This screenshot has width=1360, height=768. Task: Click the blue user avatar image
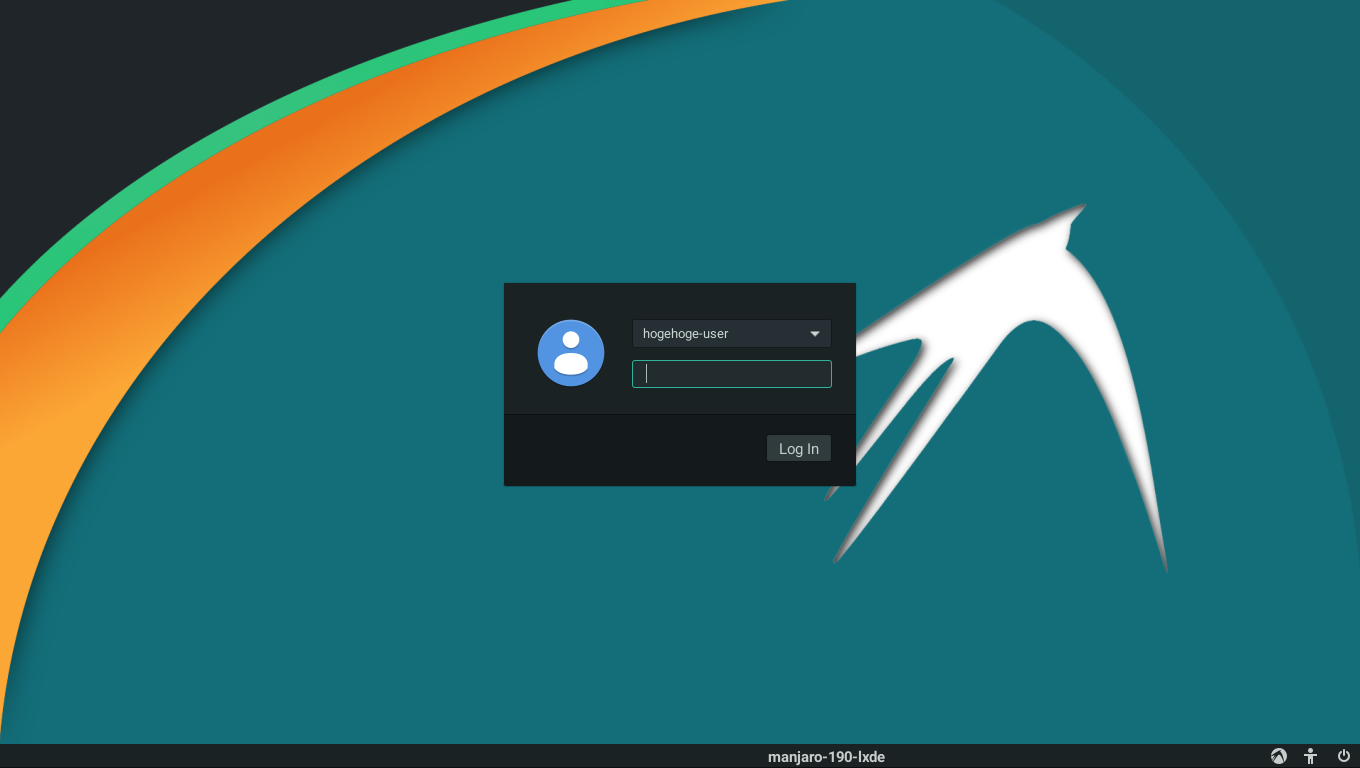click(x=571, y=353)
